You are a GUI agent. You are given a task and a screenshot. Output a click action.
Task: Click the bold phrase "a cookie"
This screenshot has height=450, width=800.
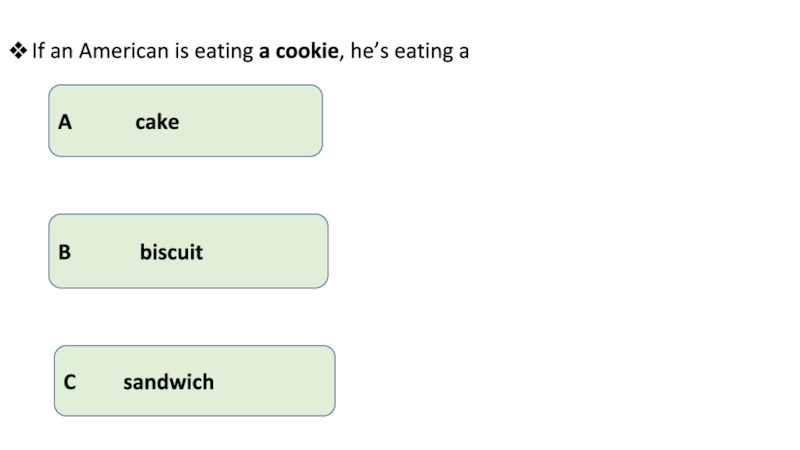tap(298, 51)
